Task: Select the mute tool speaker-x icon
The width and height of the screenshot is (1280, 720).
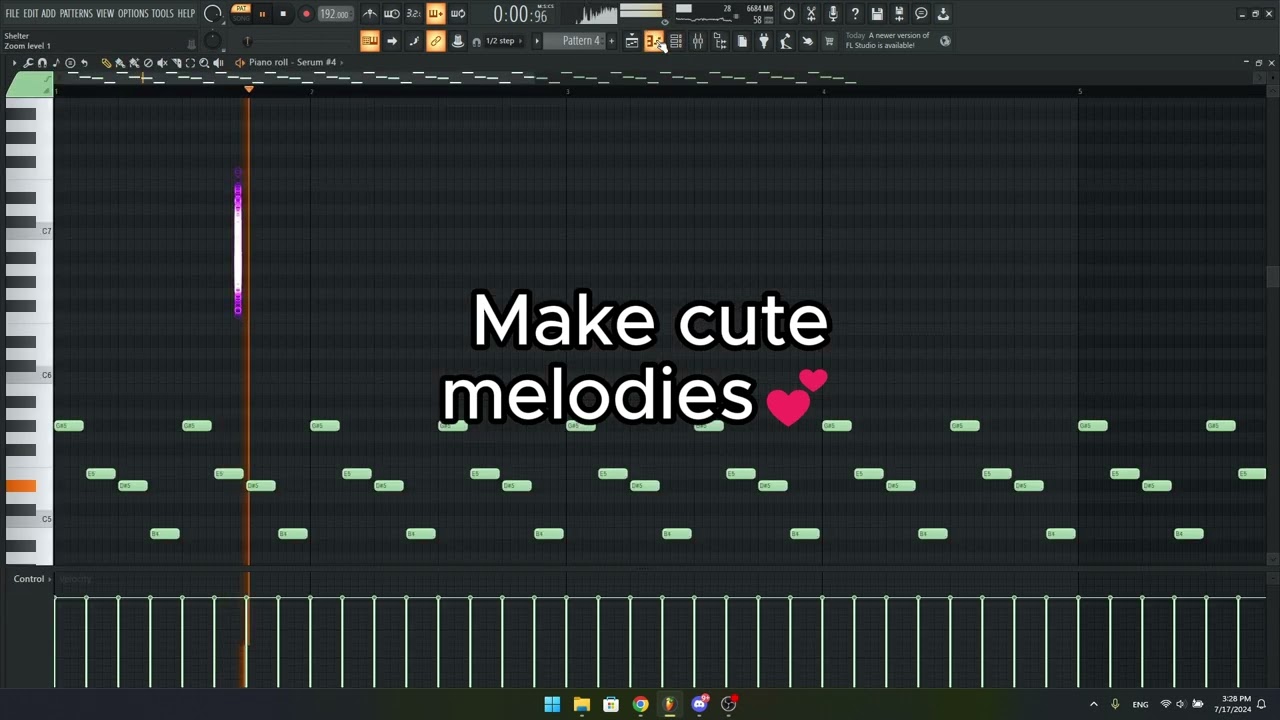Action: [162, 62]
